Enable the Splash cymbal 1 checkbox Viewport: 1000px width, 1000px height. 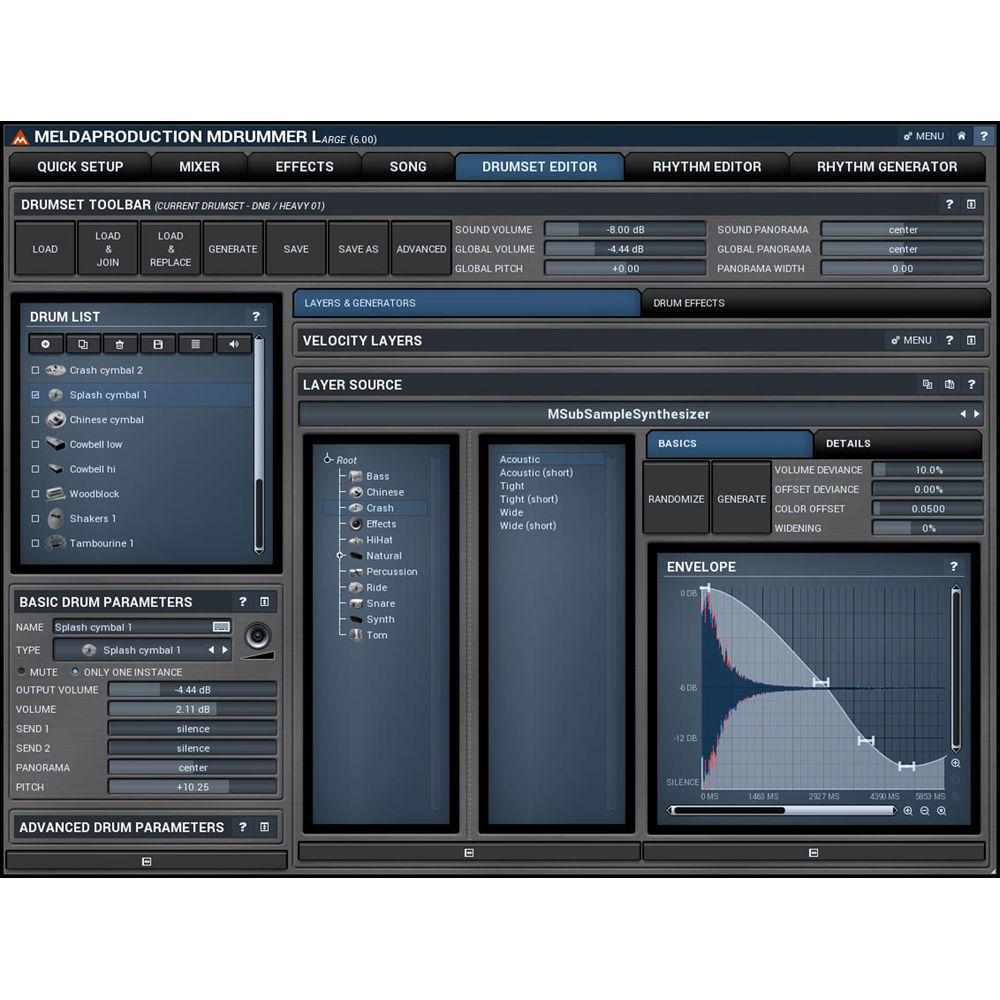pyautogui.click(x=34, y=394)
